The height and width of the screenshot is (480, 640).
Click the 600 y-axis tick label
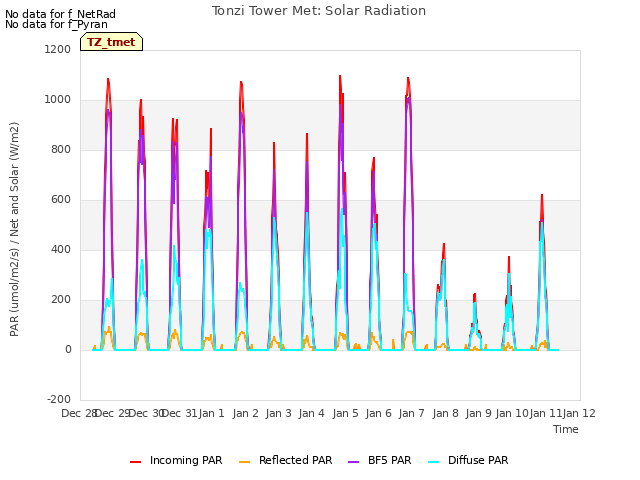[61, 200]
